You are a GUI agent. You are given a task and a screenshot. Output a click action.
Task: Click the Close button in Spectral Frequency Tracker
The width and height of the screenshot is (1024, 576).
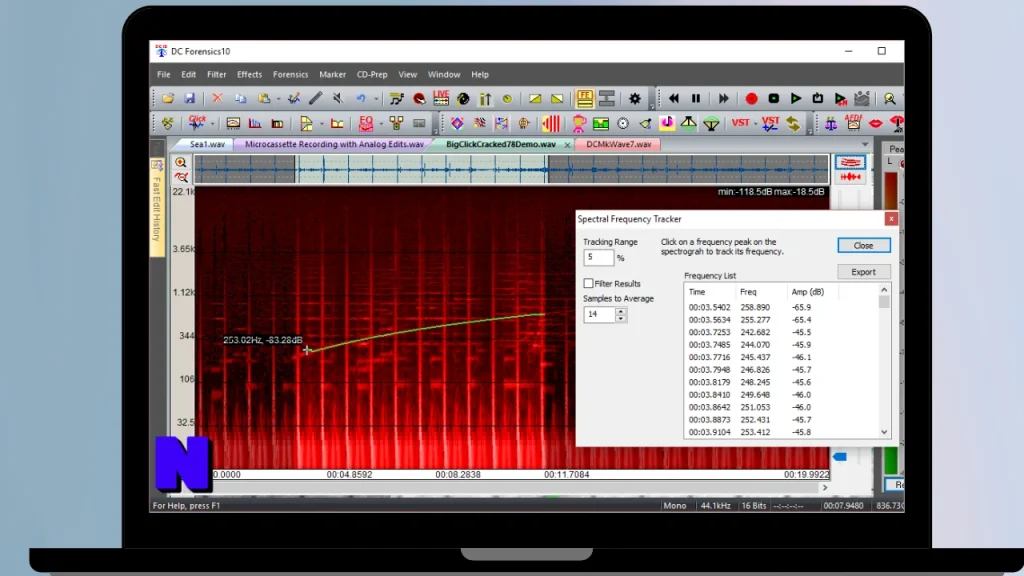pos(863,246)
